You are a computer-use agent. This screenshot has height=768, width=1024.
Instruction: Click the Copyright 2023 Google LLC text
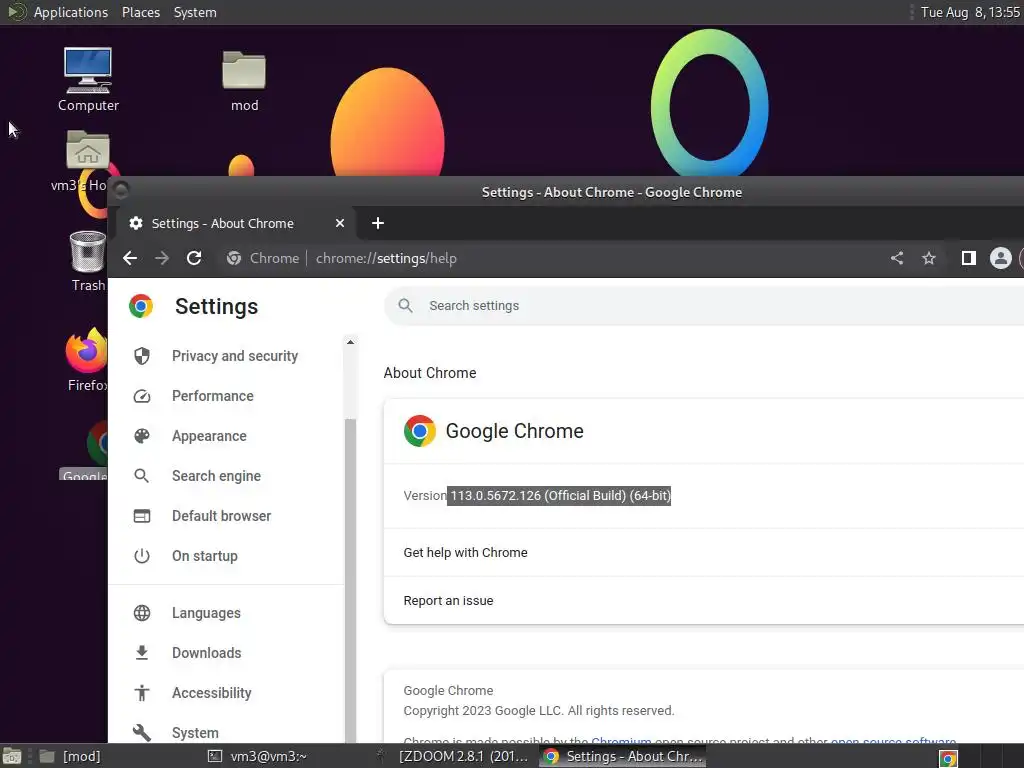539,711
